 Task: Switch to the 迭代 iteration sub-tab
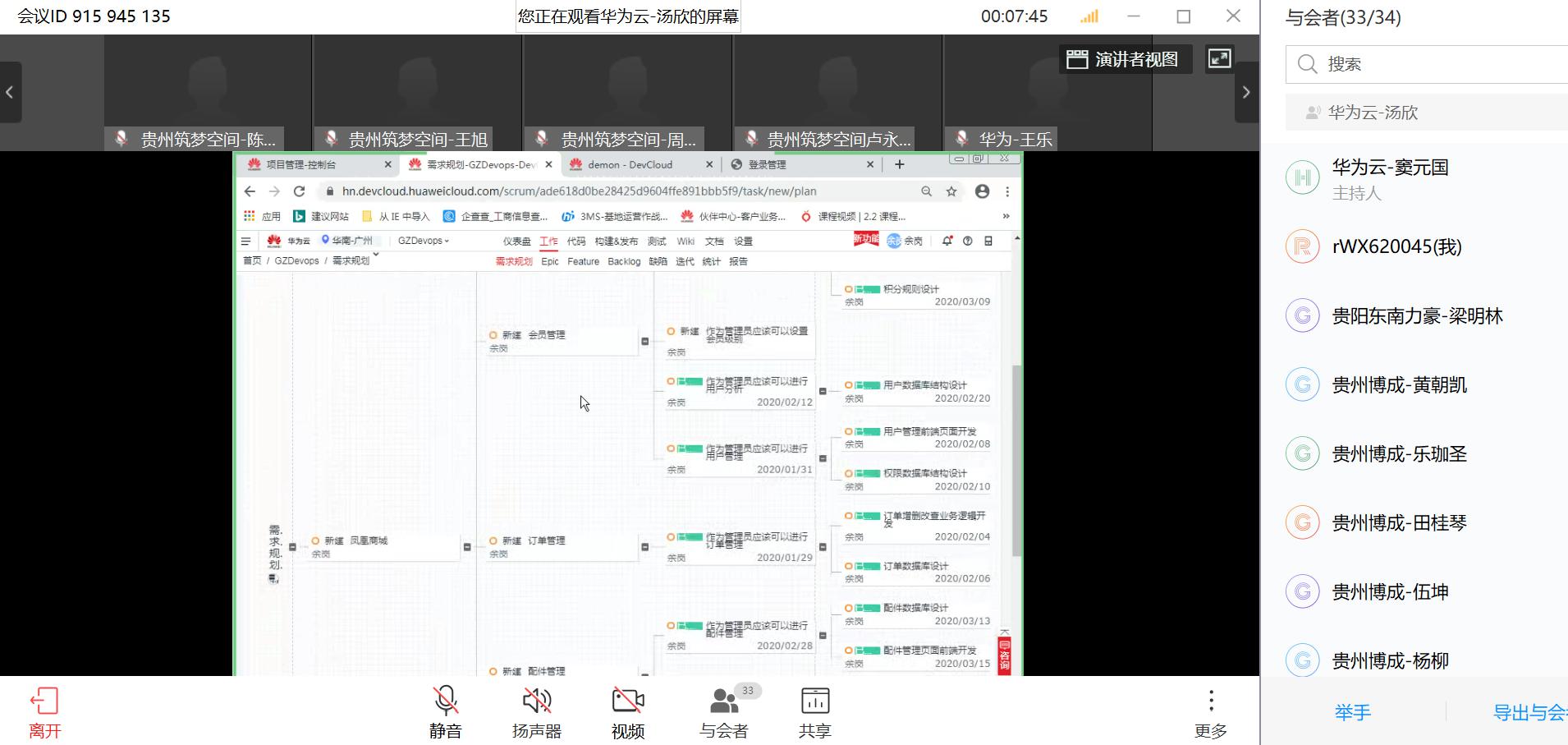coord(685,261)
